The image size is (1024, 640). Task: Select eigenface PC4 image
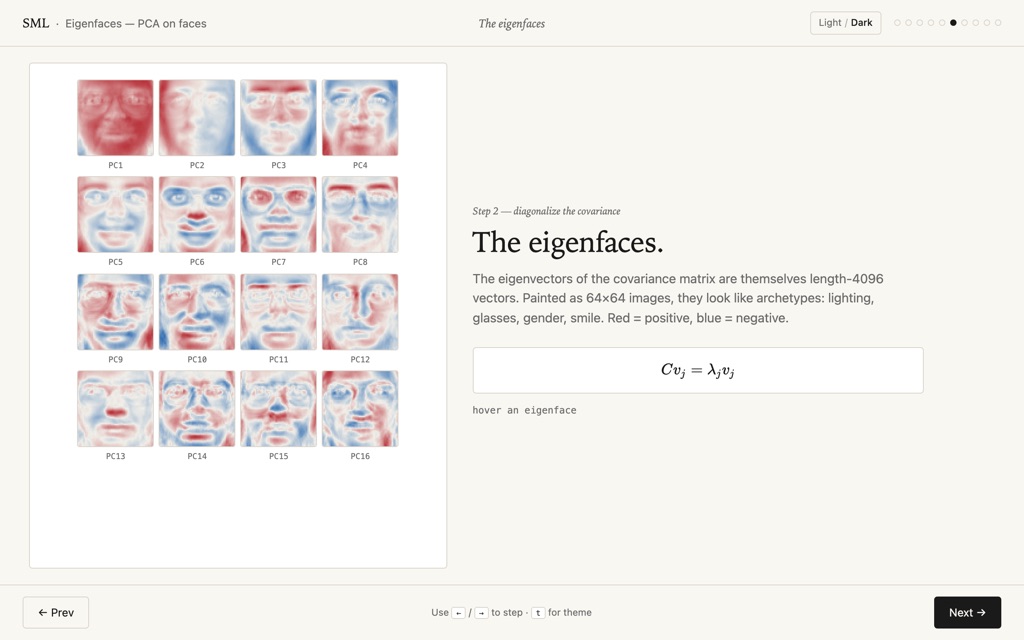coord(360,118)
